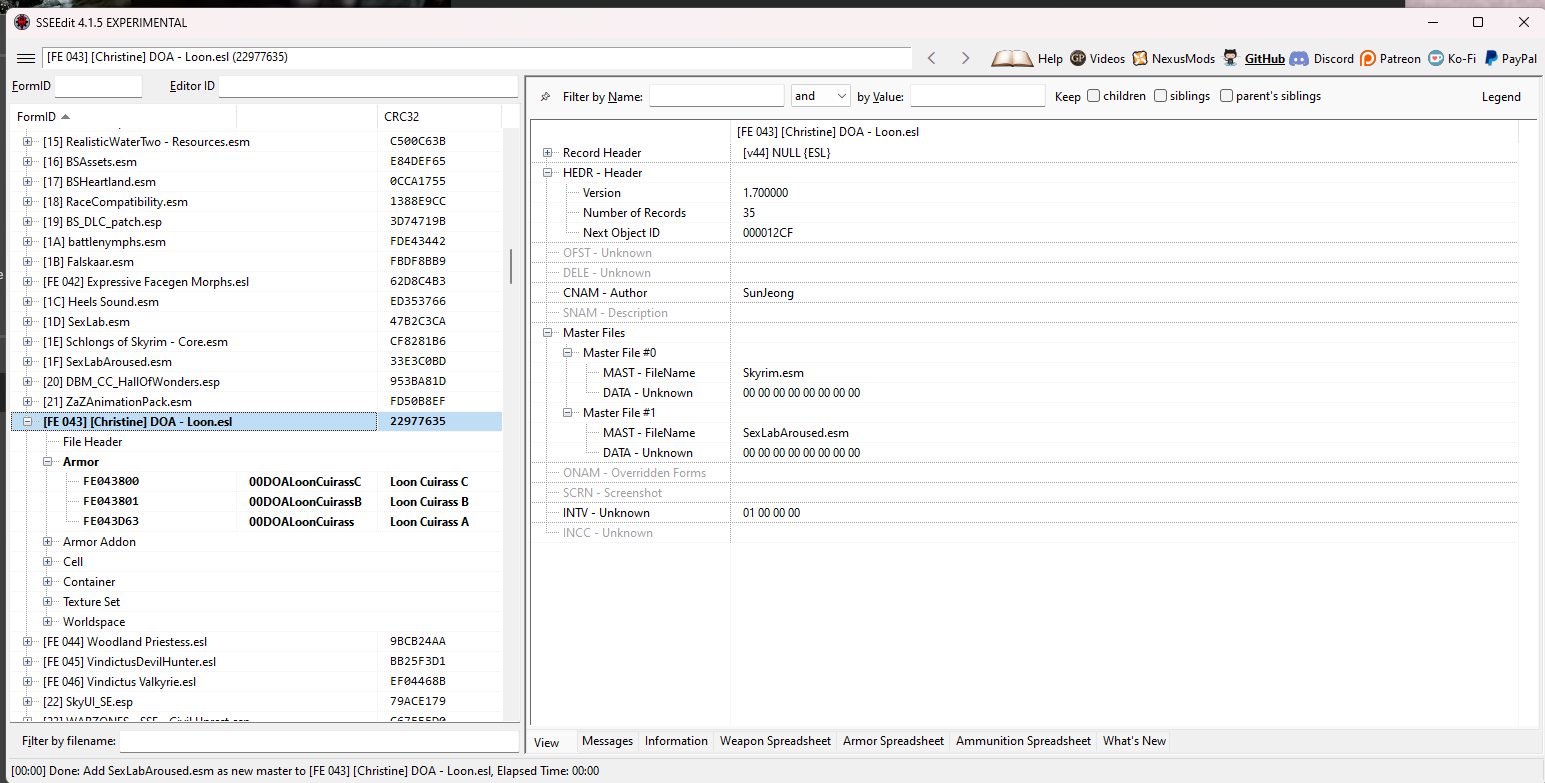
Task: Open the hamburger main menu
Action: tap(26, 58)
